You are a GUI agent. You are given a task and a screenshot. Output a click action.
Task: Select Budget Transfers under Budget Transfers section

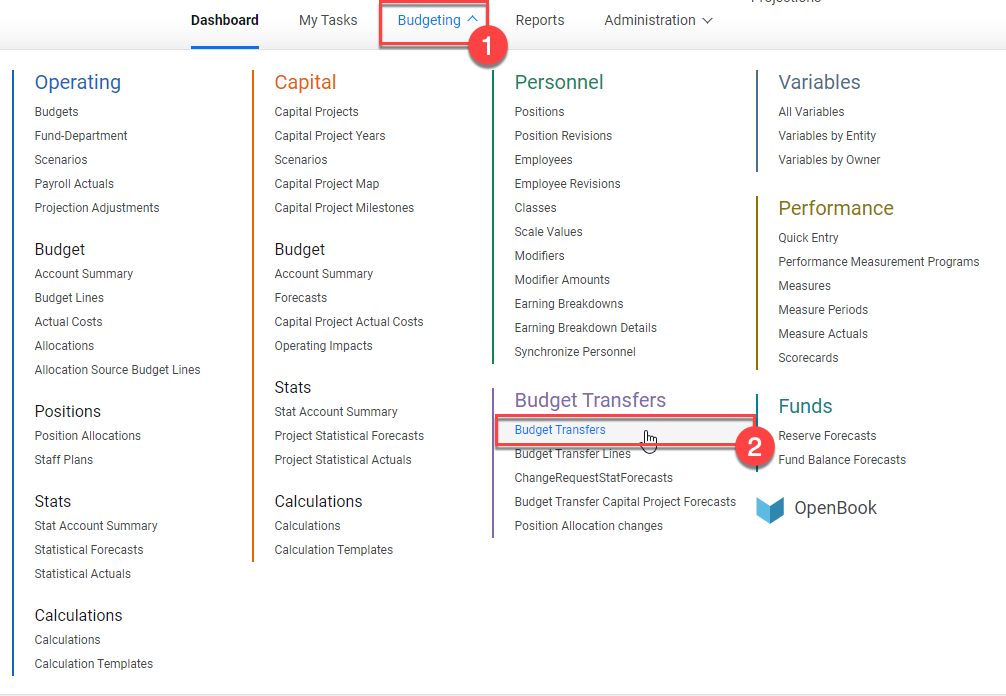(561, 429)
